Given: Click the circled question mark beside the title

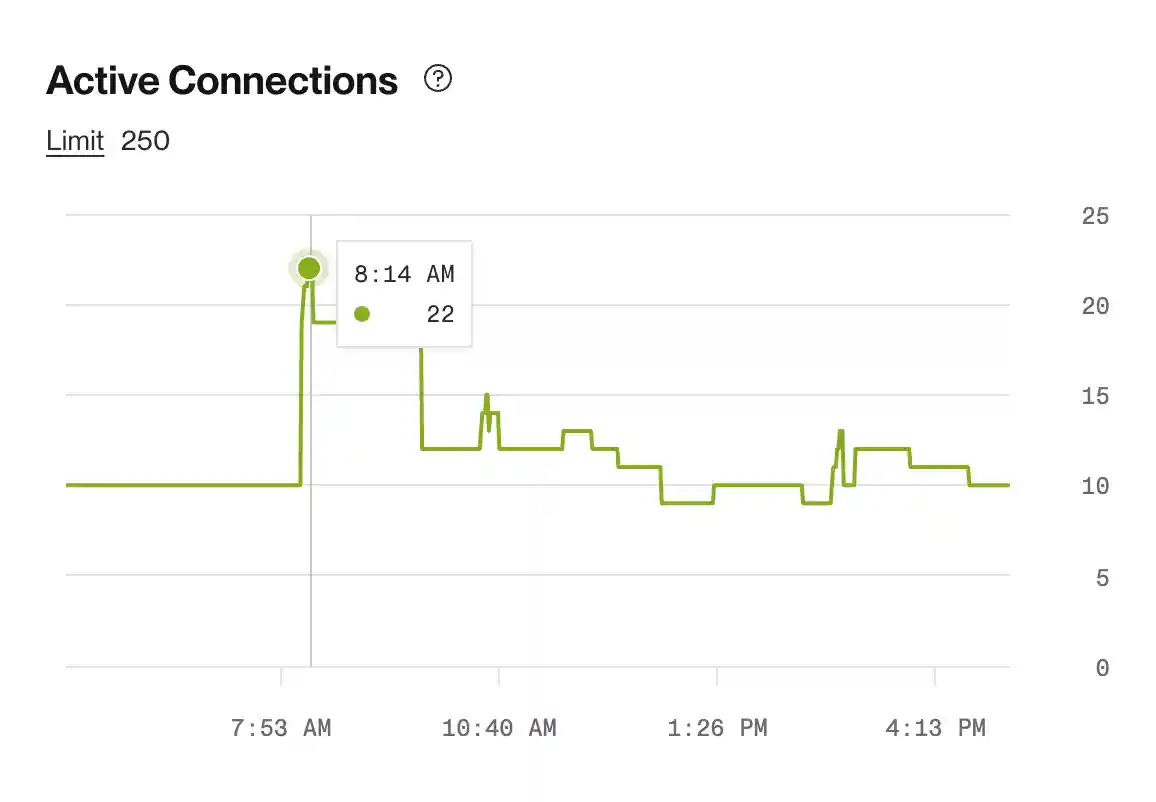Looking at the screenshot, I should click(437, 78).
